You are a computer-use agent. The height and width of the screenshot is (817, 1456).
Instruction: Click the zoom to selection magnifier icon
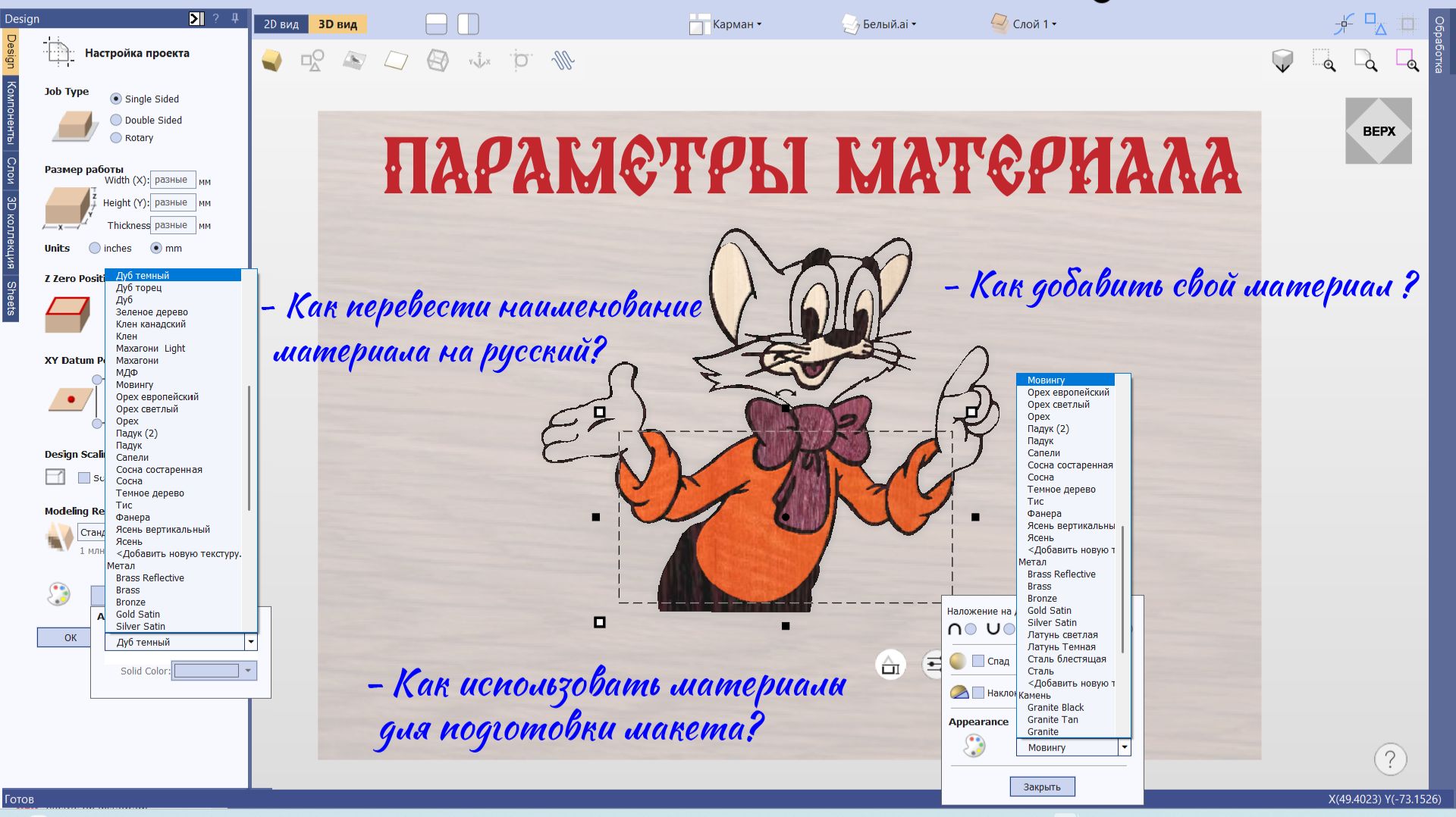1408,61
